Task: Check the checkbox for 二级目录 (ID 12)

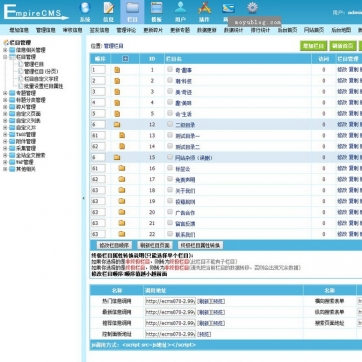Action: [170, 124]
